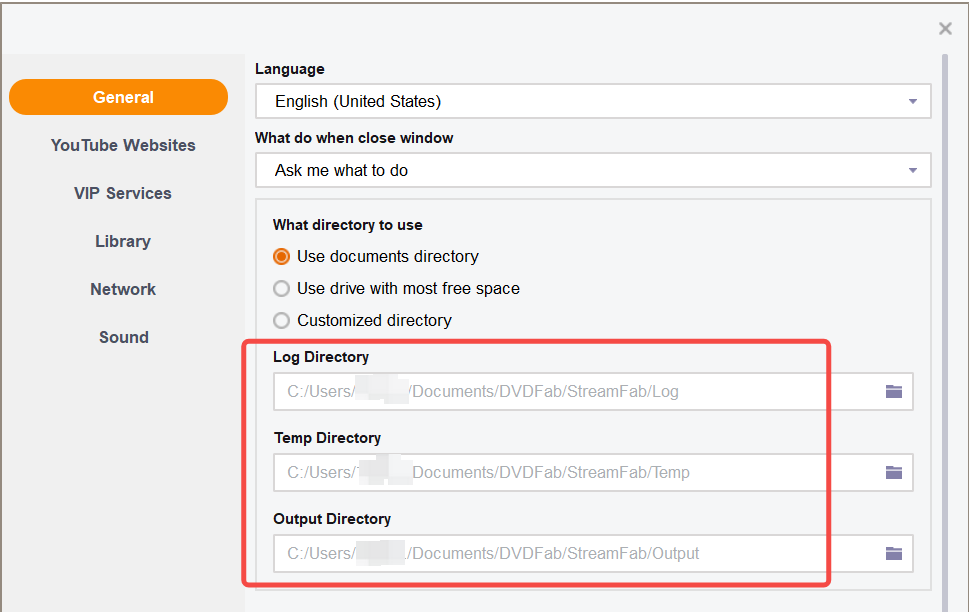Open the VIP Services settings section
Screen dimensions: 969x612
click(123, 193)
